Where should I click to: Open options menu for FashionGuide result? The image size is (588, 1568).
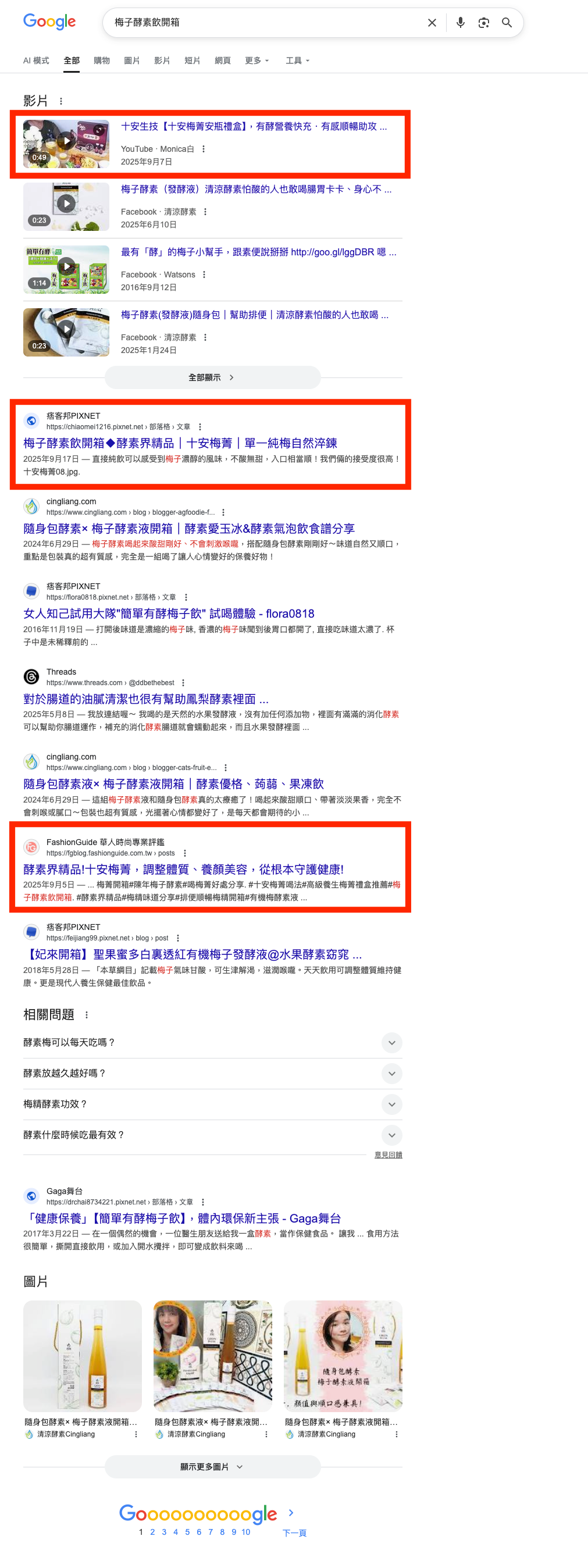(x=185, y=853)
